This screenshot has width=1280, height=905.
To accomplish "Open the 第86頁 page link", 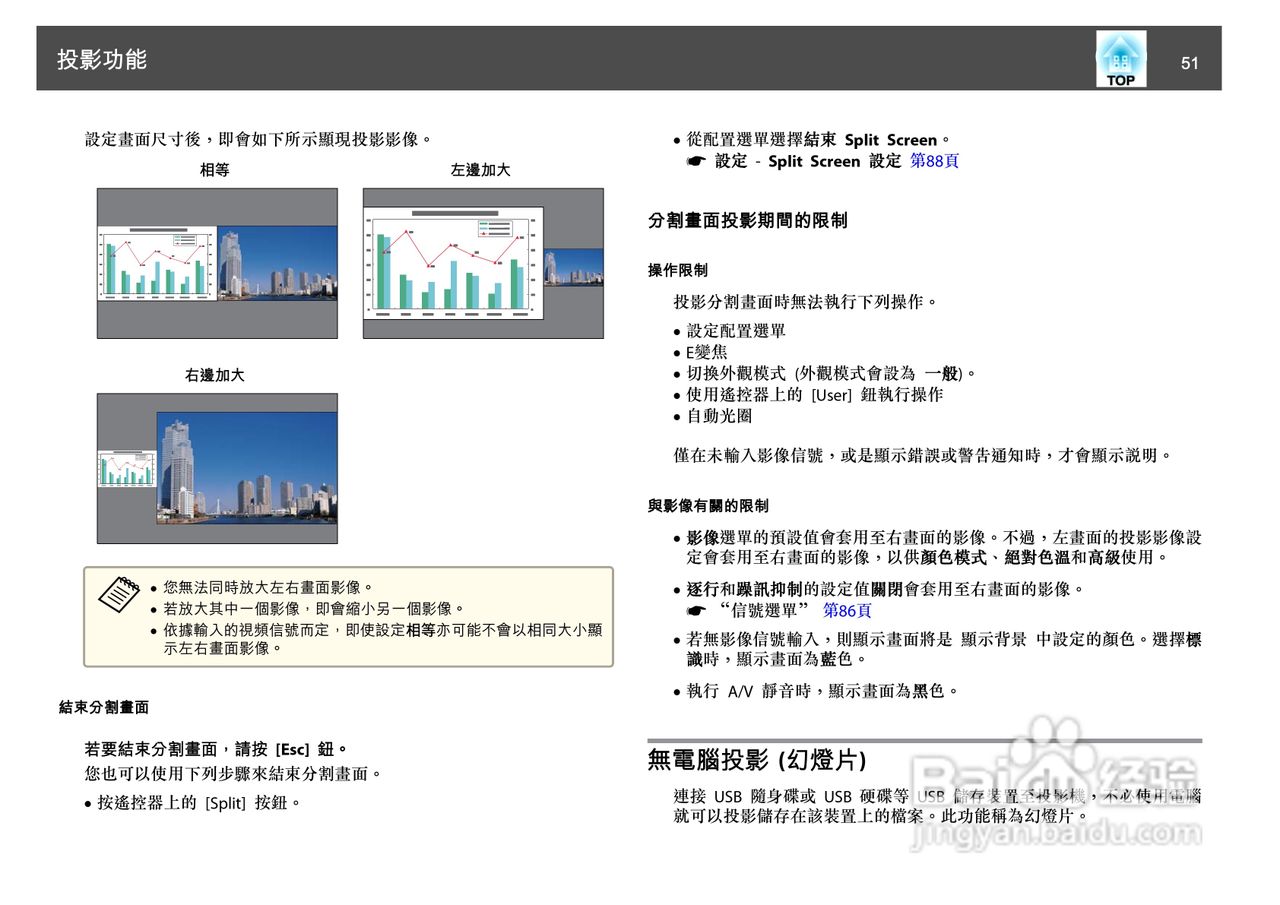I will [847, 610].
